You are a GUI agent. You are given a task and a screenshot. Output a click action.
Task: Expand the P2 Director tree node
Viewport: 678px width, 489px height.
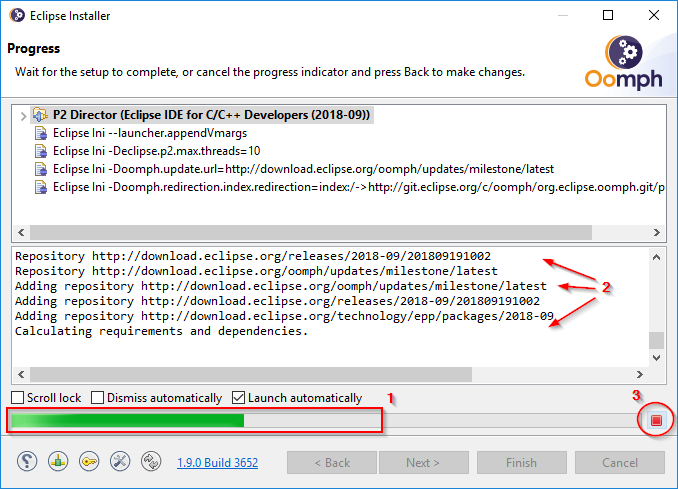(x=23, y=116)
